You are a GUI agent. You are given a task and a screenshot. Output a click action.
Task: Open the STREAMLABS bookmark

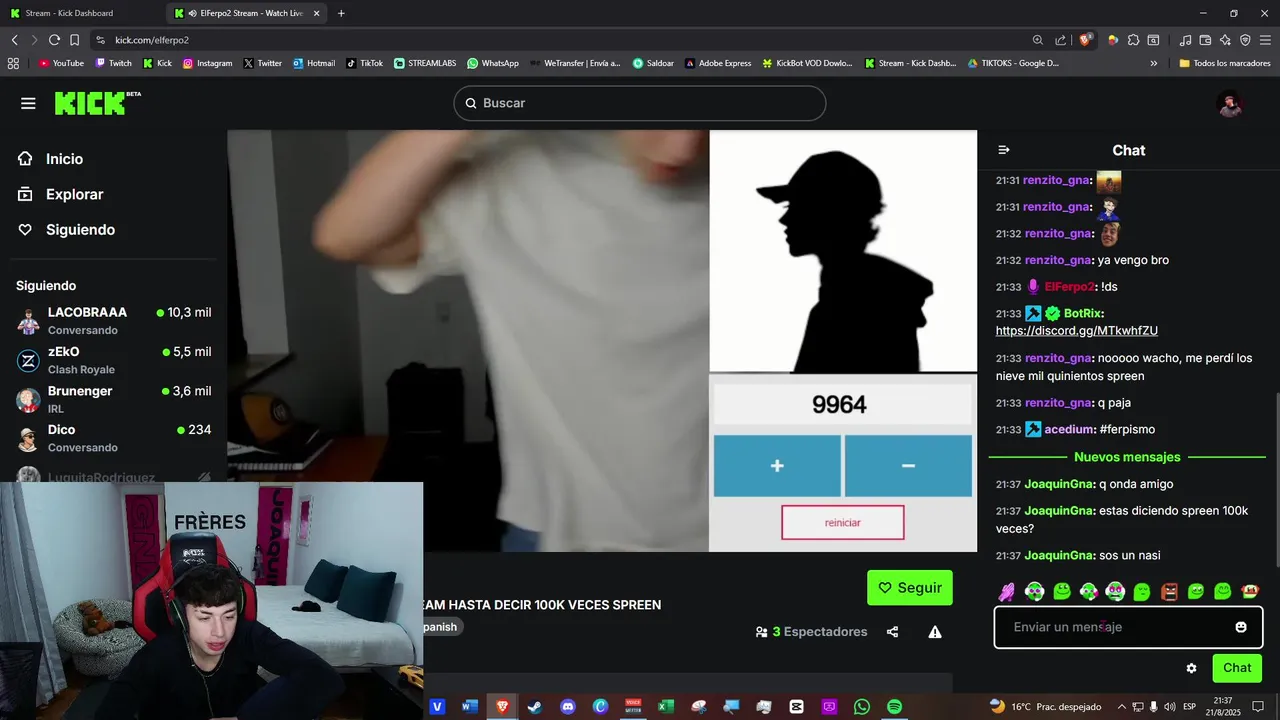point(425,63)
